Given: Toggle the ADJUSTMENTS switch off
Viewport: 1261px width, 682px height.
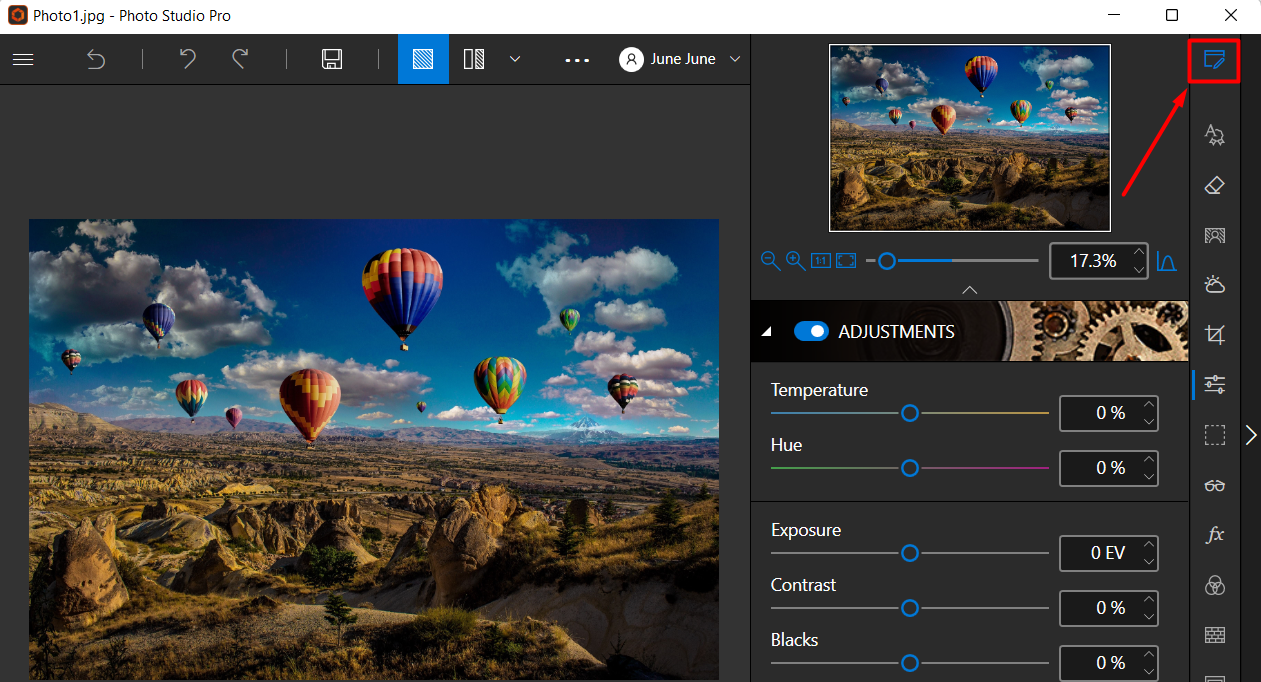Looking at the screenshot, I should click(x=811, y=331).
